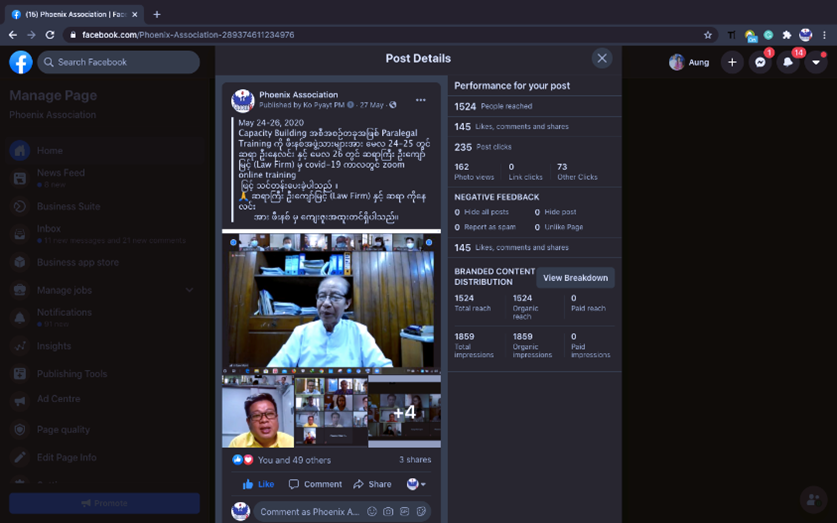
Task: Open Insights in the sidebar
Action: click(104, 346)
